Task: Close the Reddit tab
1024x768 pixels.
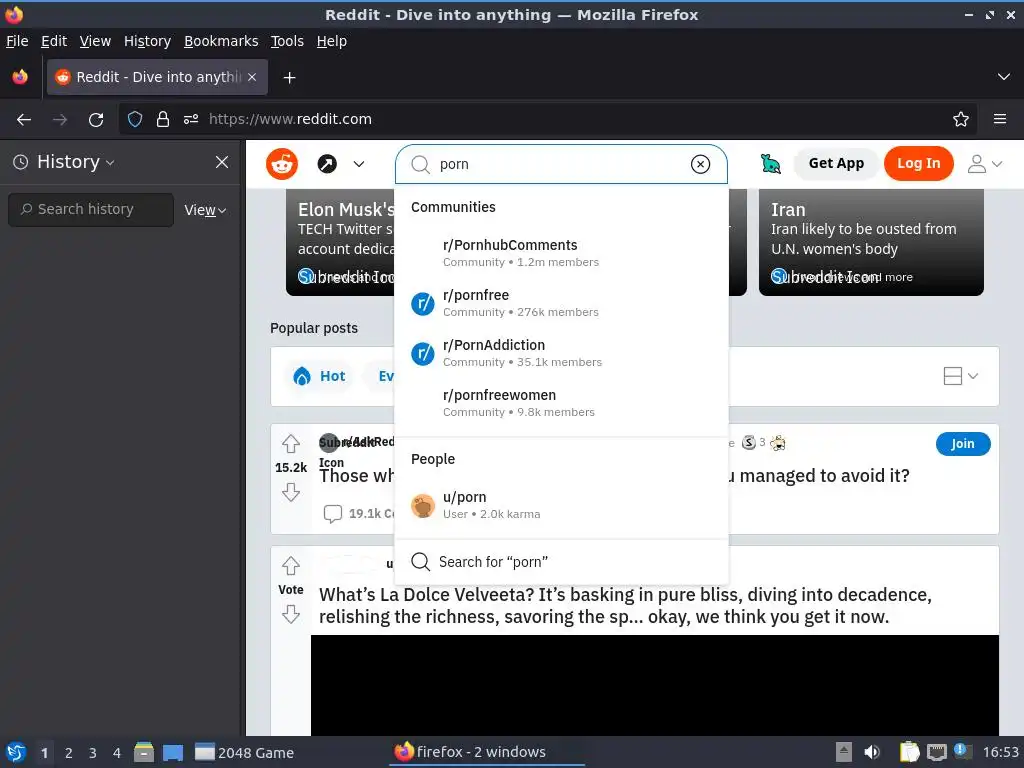Action: pyautogui.click(x=252, y=77)
